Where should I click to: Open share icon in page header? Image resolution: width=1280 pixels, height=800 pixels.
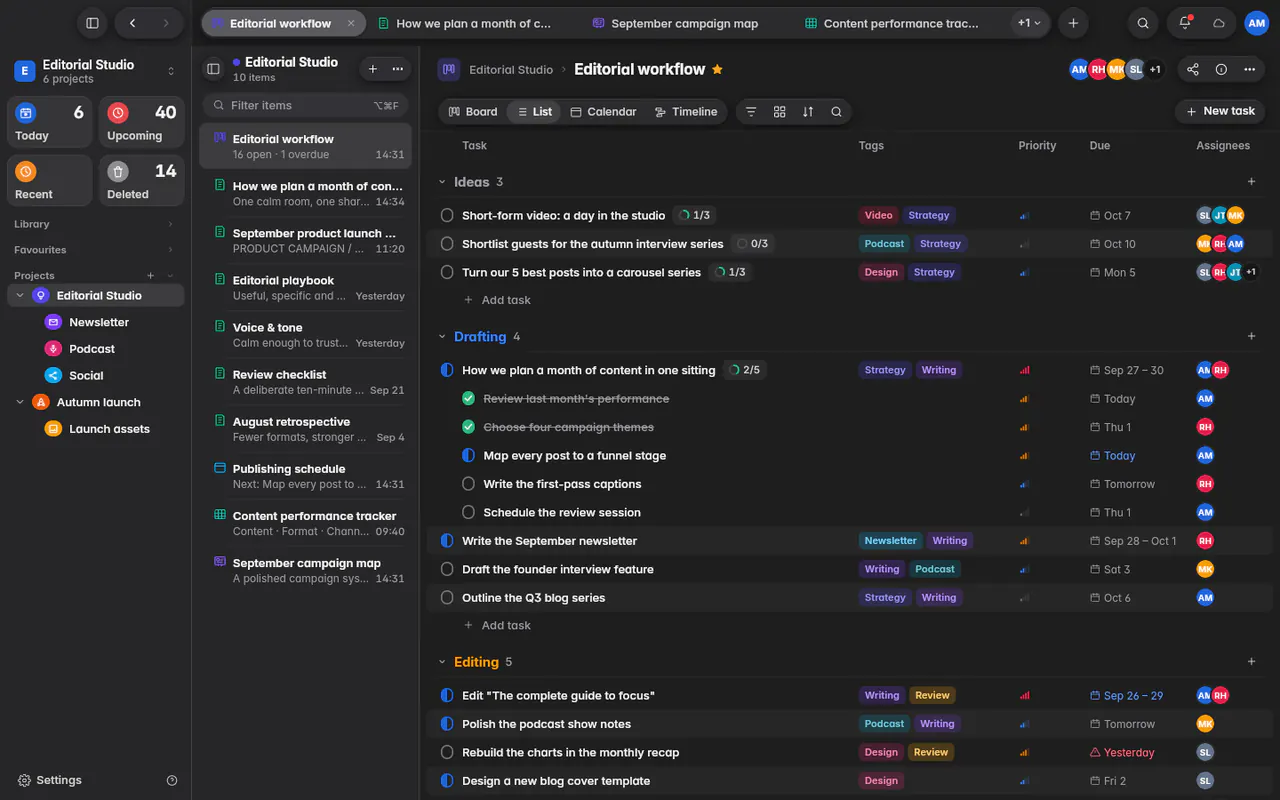[x=1193, y=69]
